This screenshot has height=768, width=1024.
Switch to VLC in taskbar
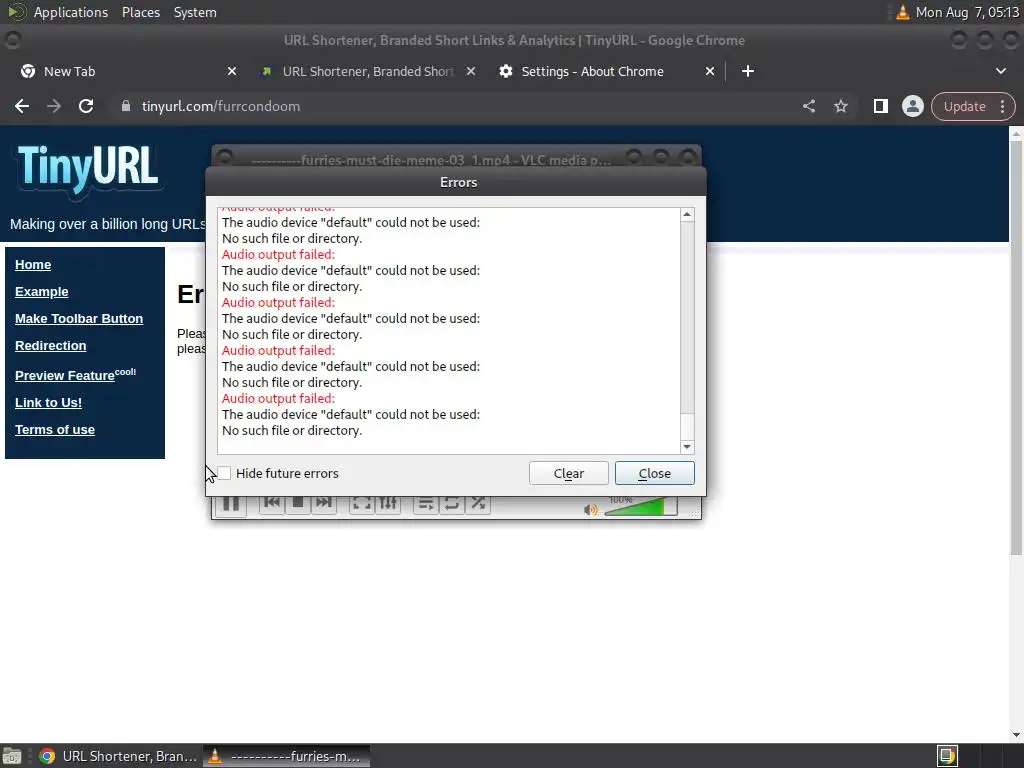point(287,756)
